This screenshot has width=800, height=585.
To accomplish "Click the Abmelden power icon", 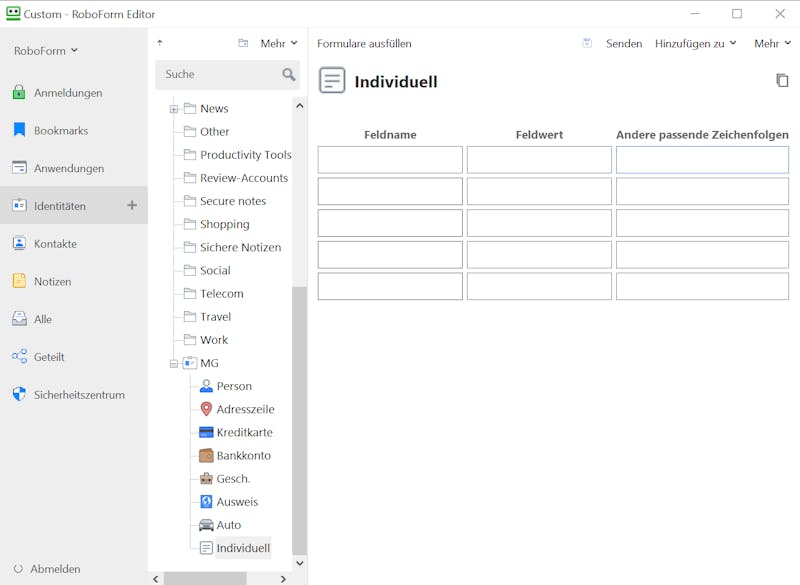I will 18,569.
